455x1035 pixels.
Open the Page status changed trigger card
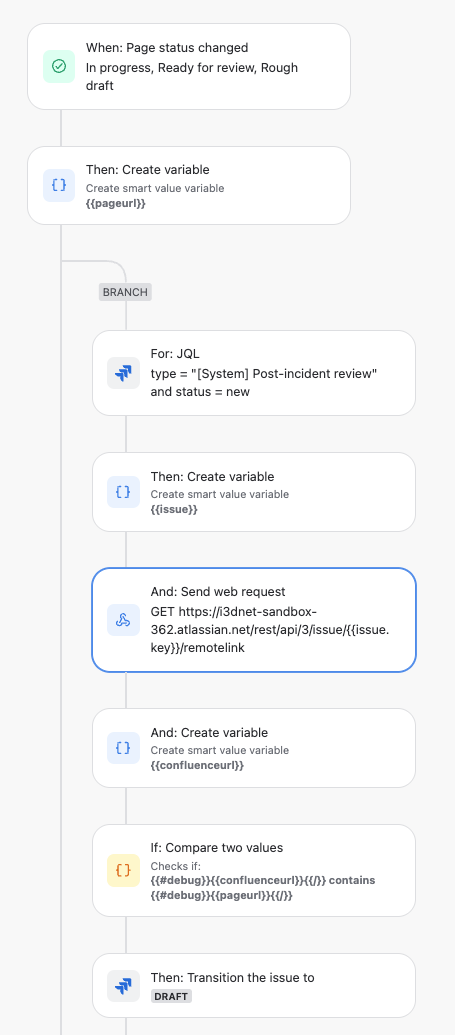pyautogui.click(x=189, y=67)
